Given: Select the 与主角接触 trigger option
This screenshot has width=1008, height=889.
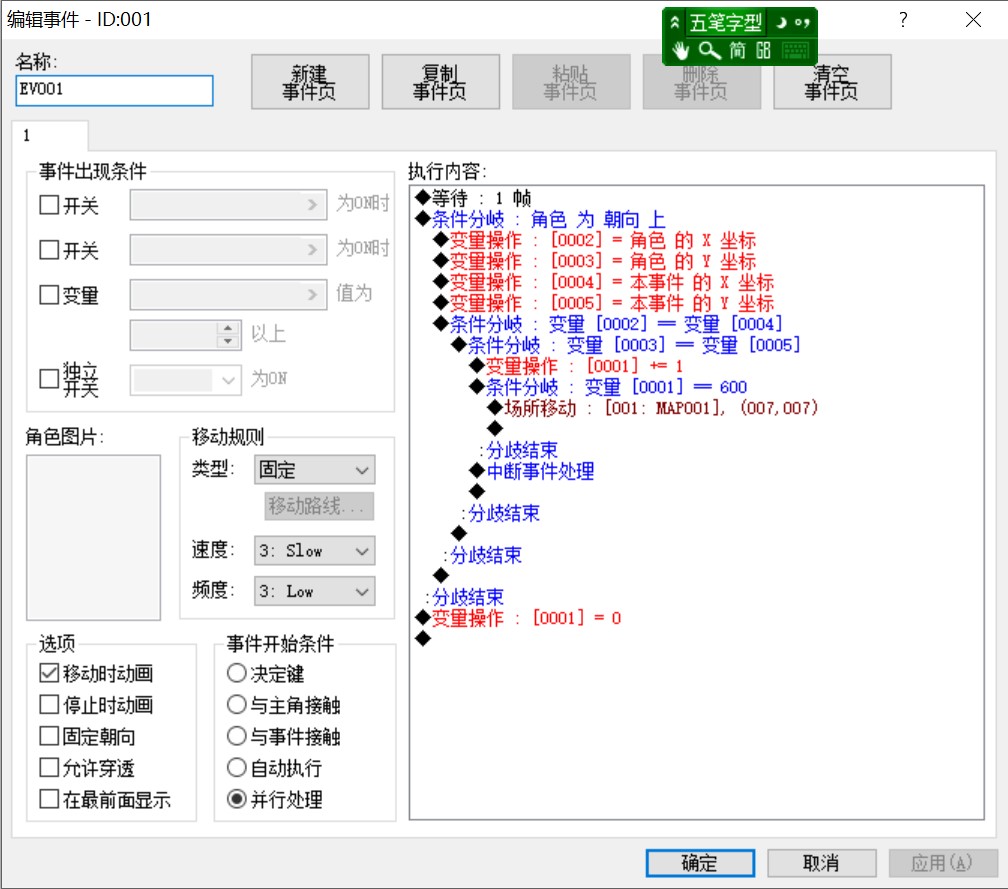Looking at the screenshot, I should (237, 705).
